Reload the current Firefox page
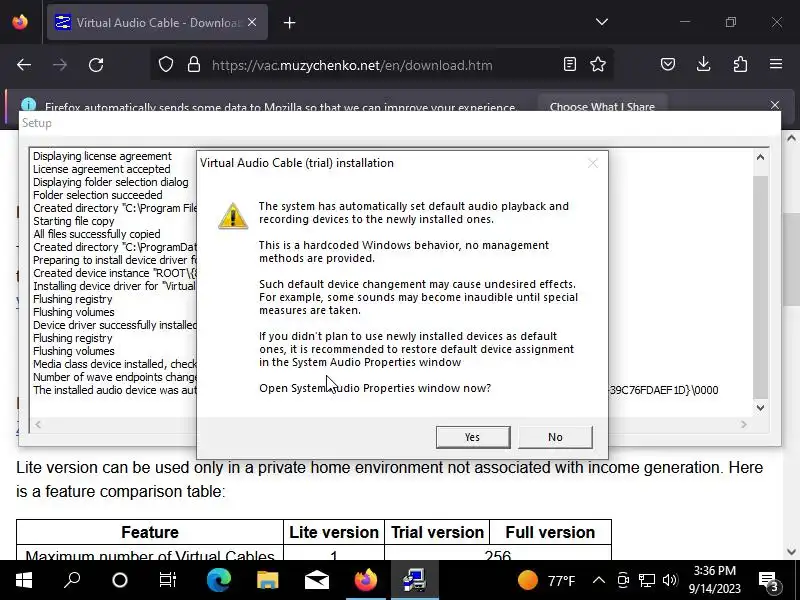This screenshot has width=800, height=600. coord(96,65)
